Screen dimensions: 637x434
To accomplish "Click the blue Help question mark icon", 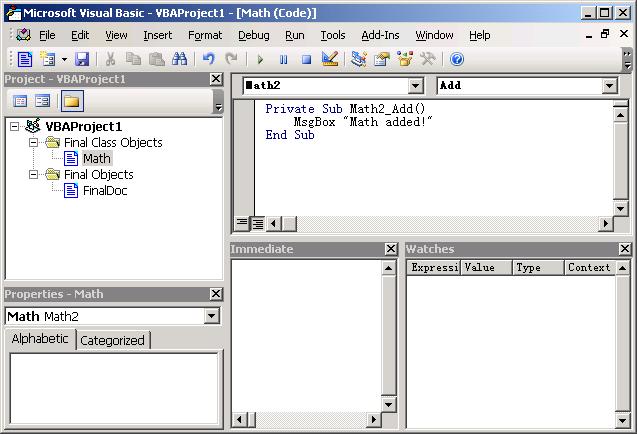I will click(457, 60).
